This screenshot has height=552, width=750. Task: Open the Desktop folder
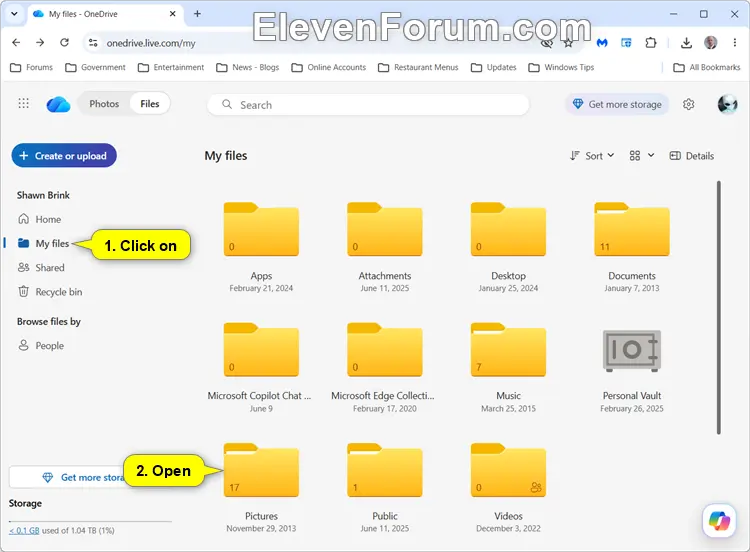(508, 230)
